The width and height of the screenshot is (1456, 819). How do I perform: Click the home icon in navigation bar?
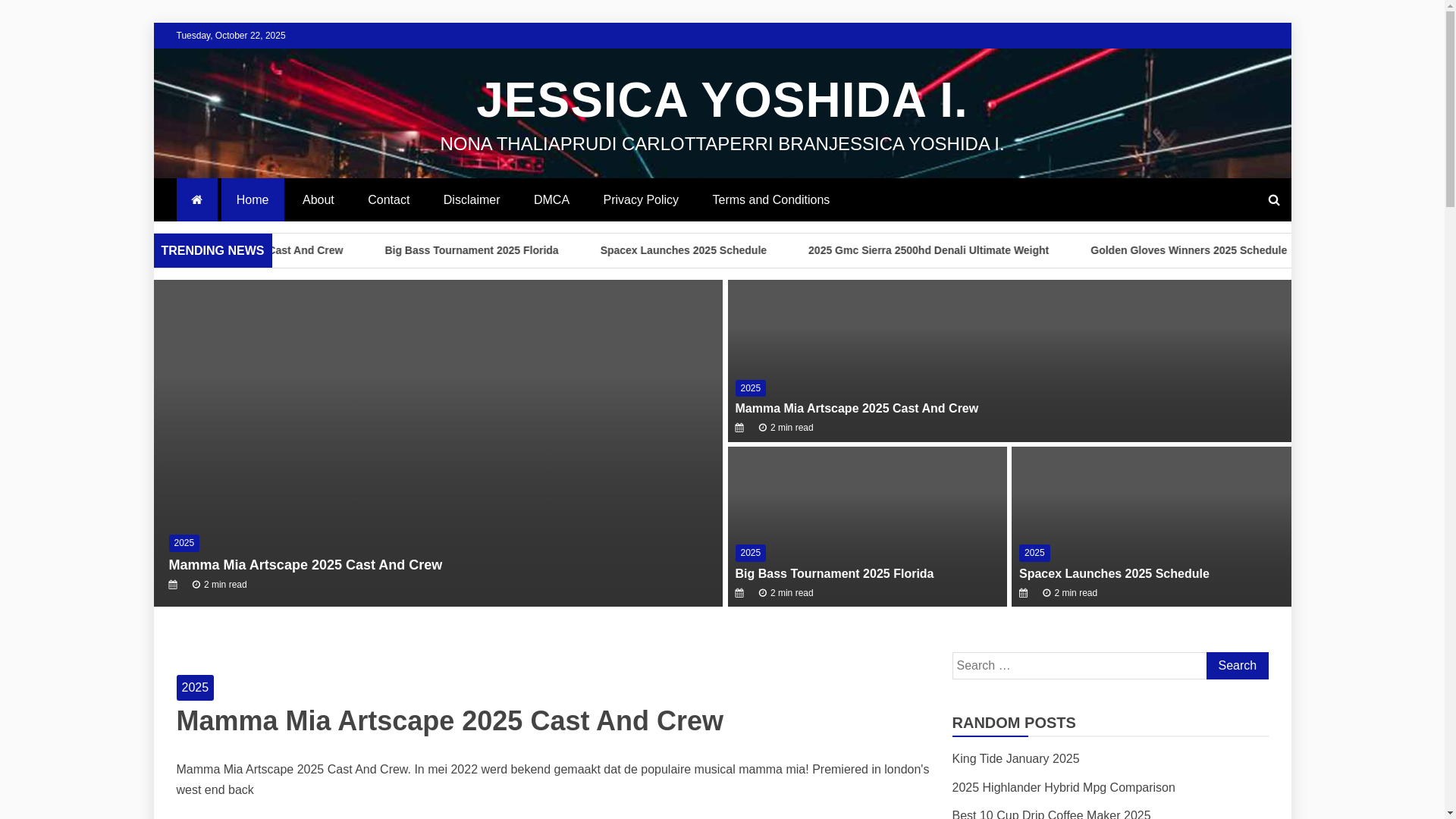196,200
